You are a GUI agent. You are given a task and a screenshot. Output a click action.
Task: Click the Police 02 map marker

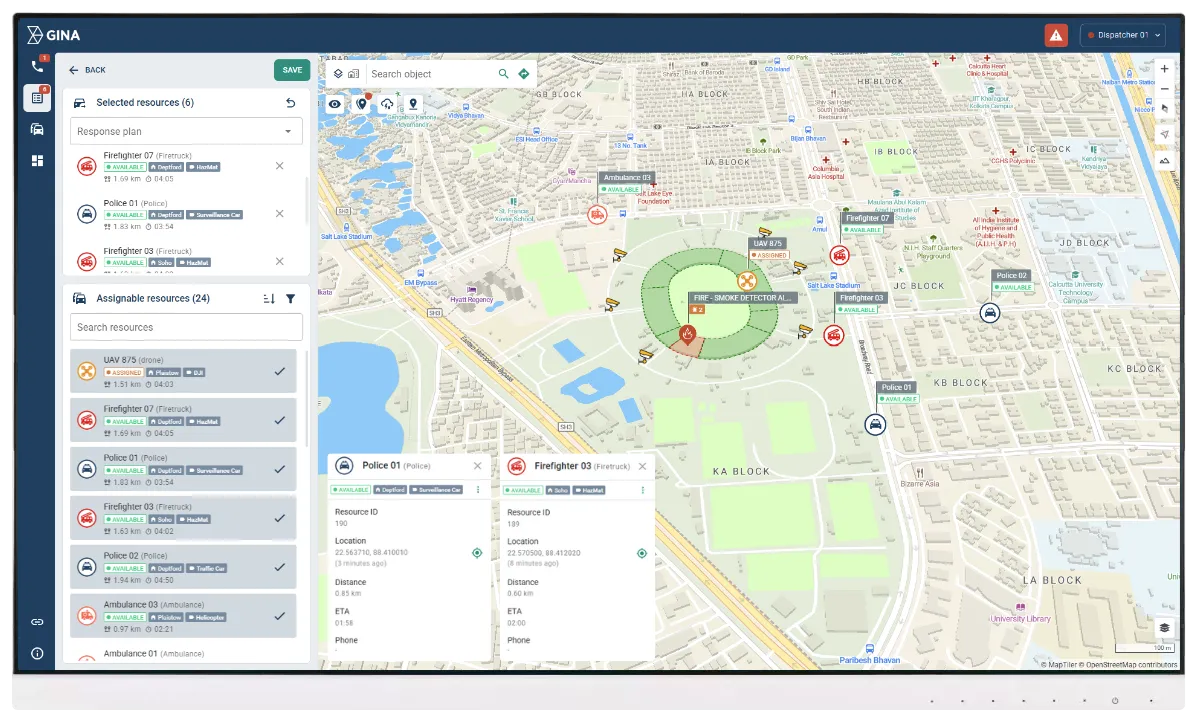990,313
